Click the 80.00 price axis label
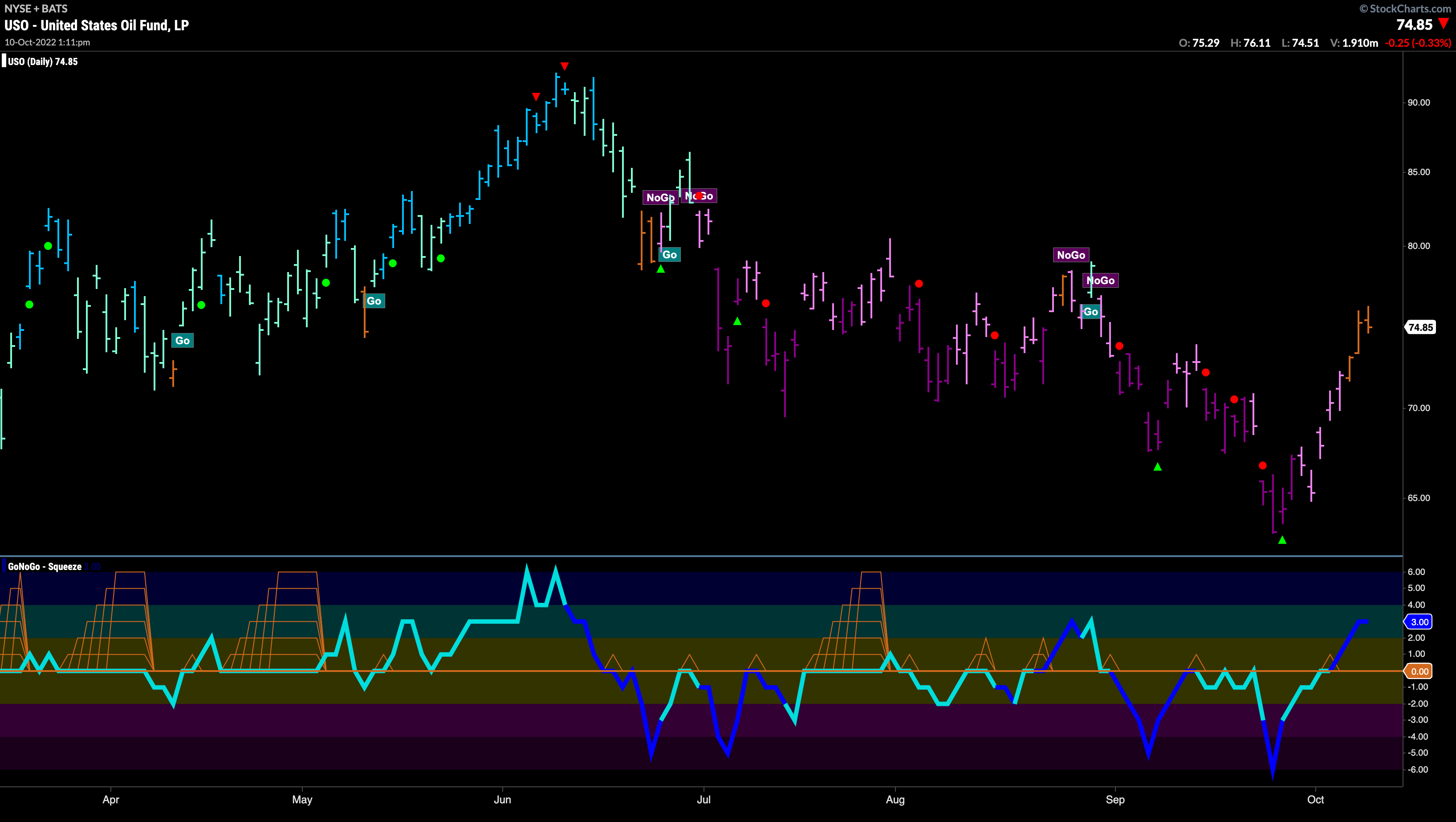 click(1419, 246)
